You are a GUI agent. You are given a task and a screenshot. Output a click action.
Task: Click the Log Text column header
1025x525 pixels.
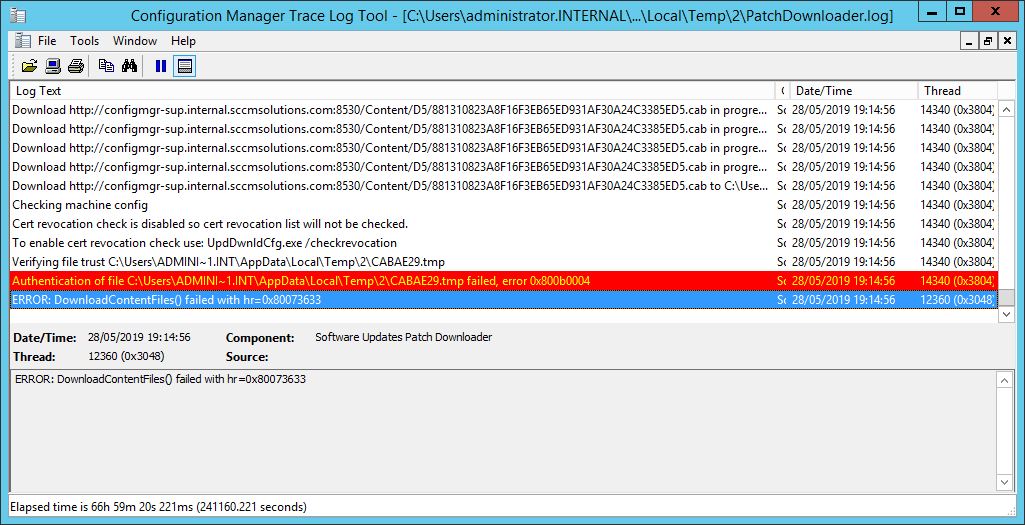coord(393,91)
